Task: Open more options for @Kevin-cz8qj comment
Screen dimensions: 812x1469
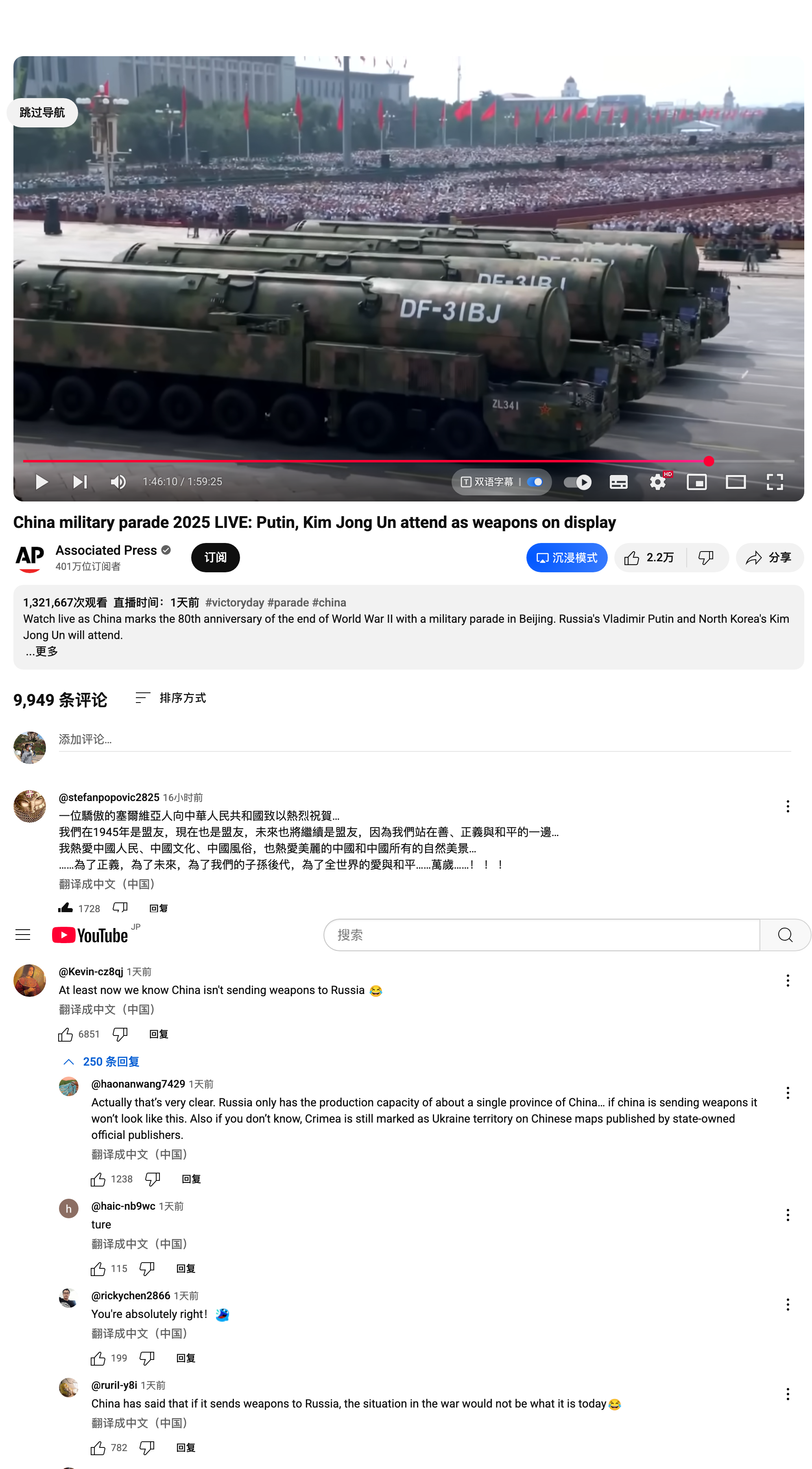Action: 788,980
